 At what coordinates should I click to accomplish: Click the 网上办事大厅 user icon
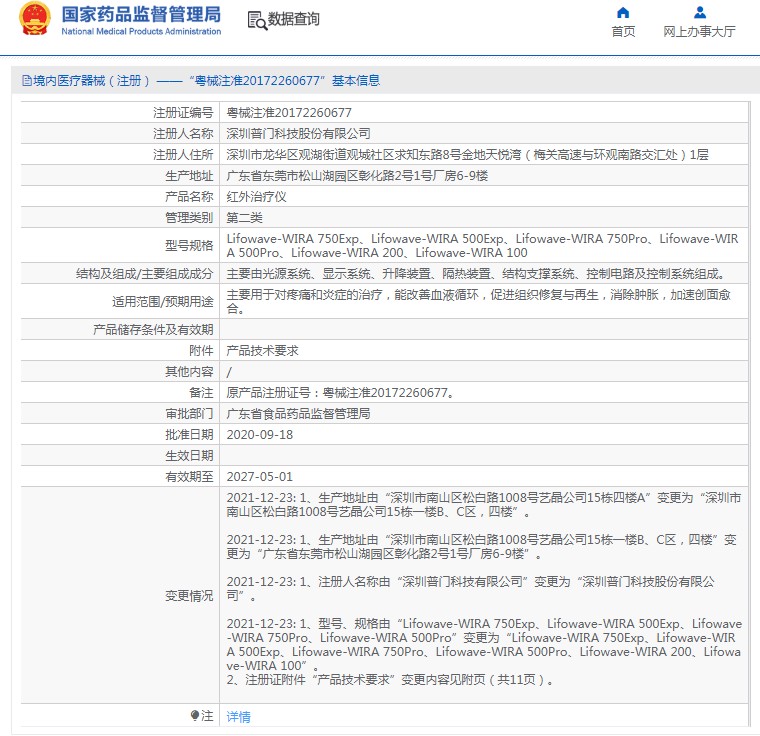(699, 12)
